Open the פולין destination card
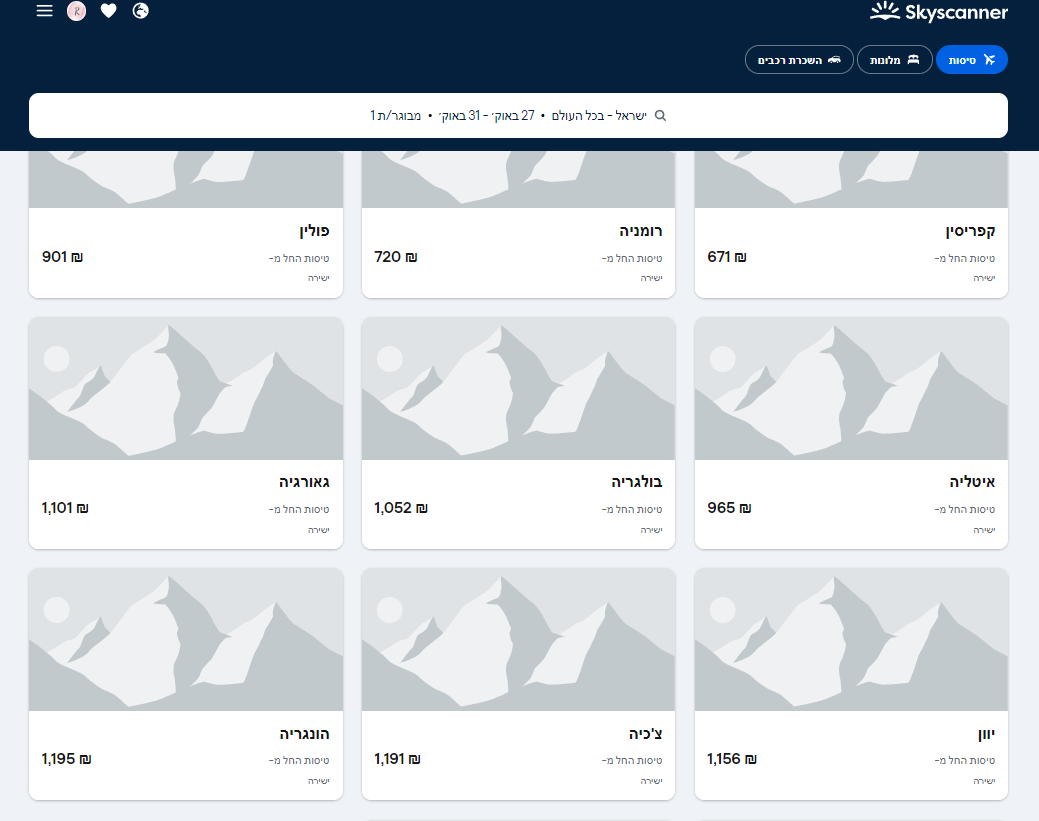This screenshot has height=821, width=1039. click(x=186, y=225)
